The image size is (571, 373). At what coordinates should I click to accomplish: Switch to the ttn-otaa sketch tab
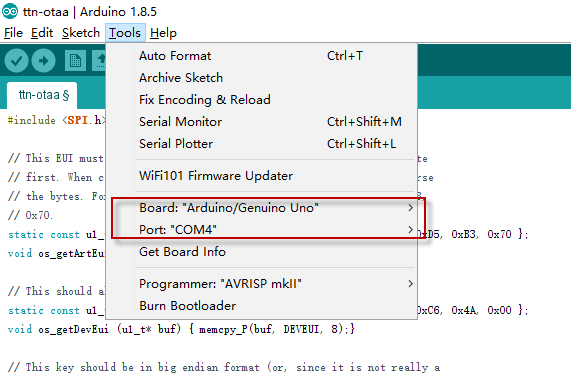pos(42,95)
